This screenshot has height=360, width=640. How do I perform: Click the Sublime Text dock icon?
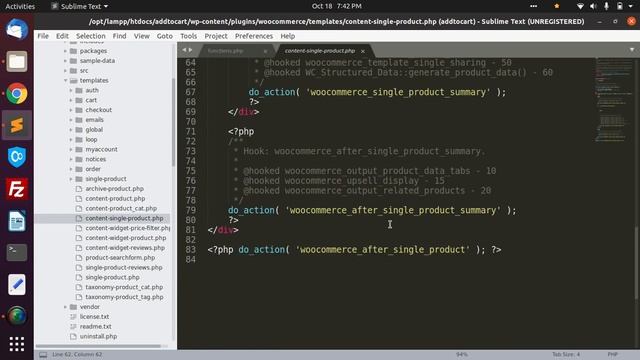[x=17, y=125]
